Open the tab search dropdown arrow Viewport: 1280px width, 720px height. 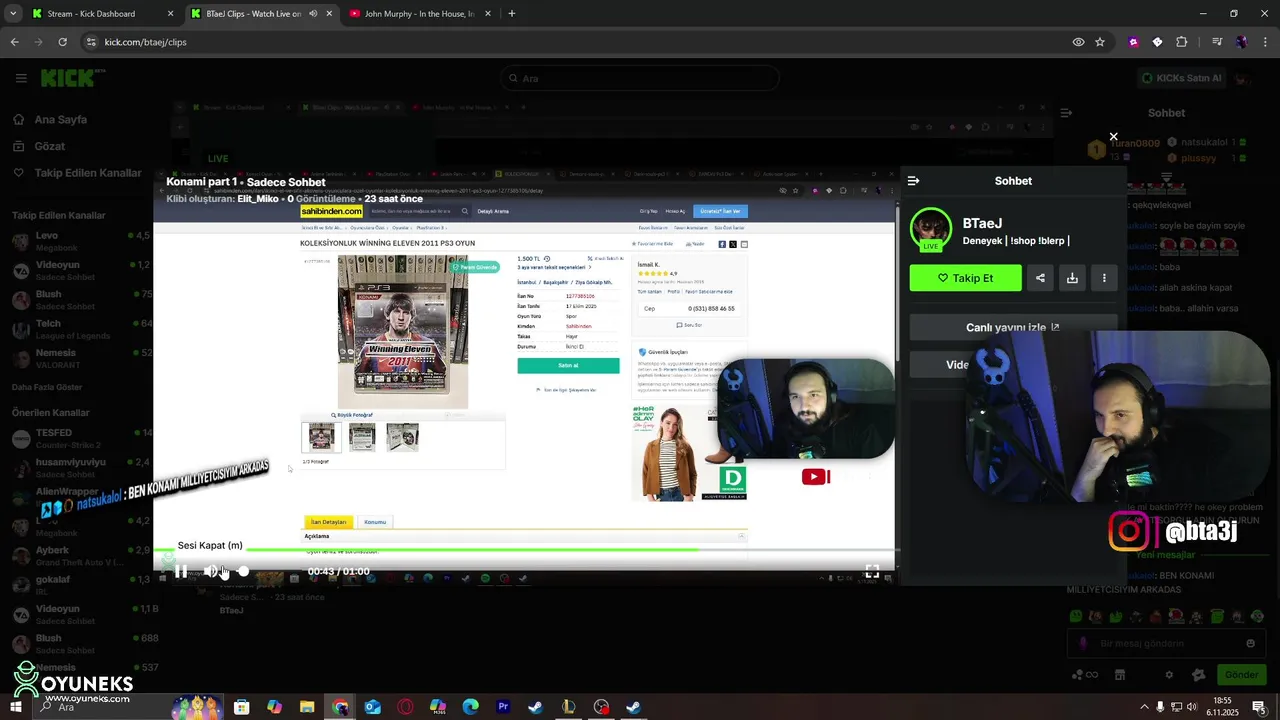coord(11,14)
